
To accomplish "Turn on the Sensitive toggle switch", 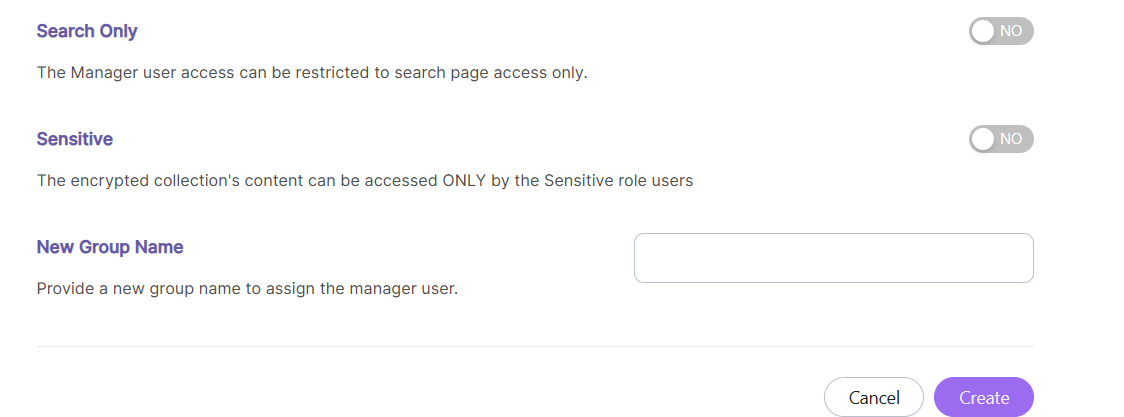I will coord(1000,139).
